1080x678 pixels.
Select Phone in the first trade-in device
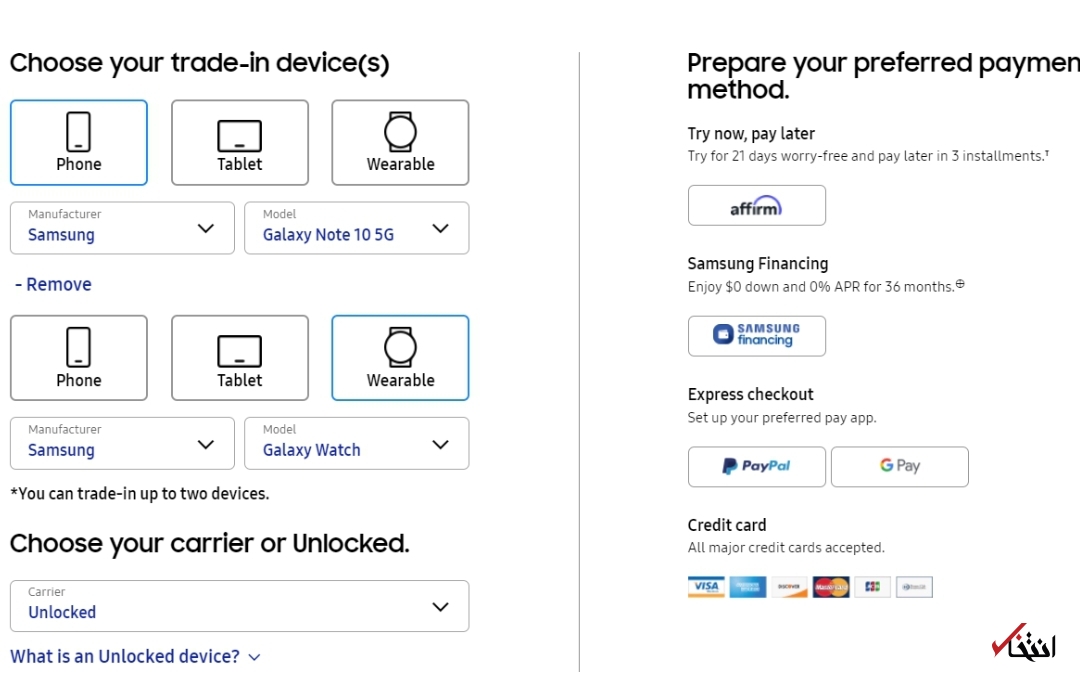(79, 143)
